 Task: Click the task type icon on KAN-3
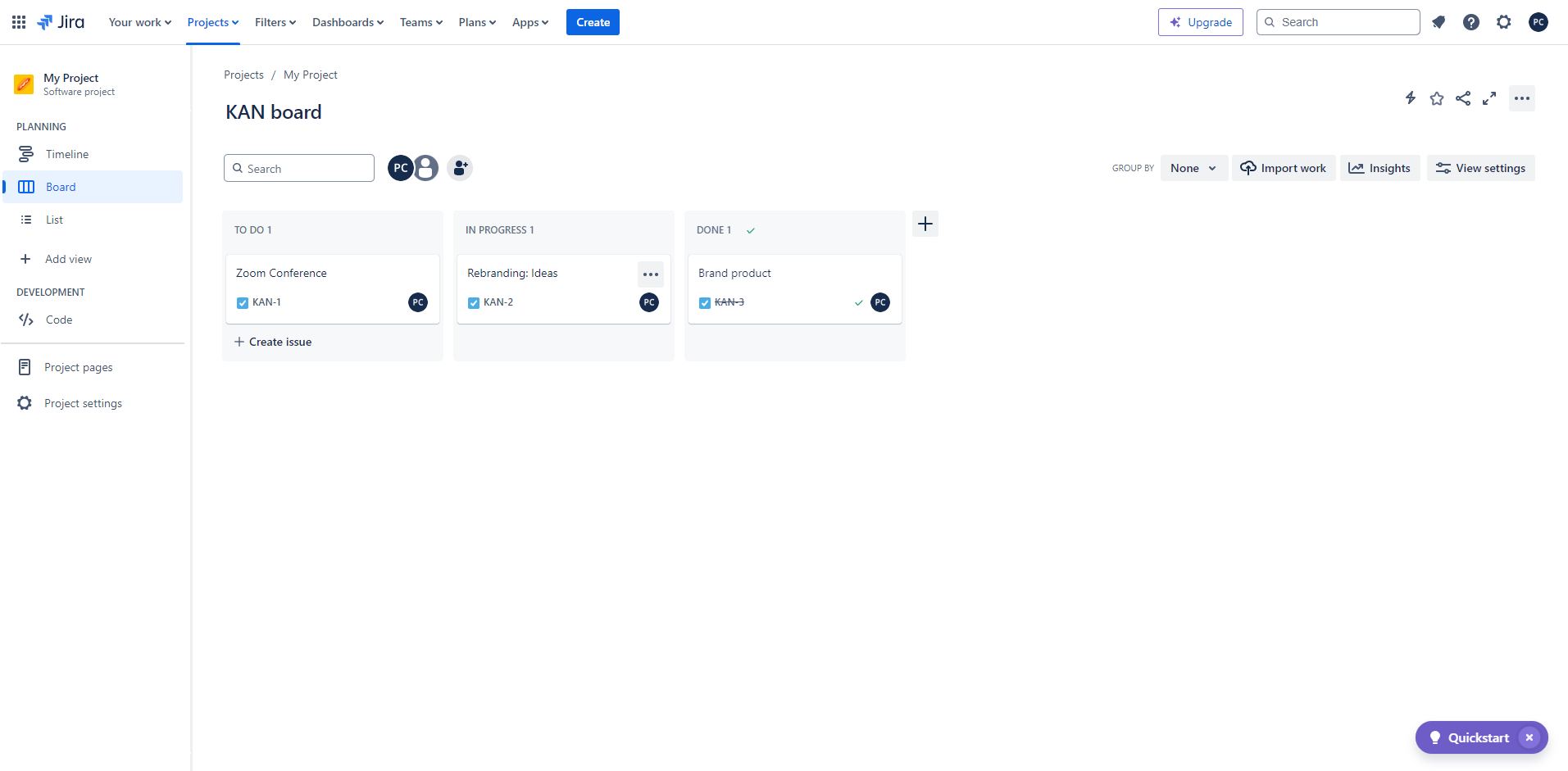[x=705, y=303]
